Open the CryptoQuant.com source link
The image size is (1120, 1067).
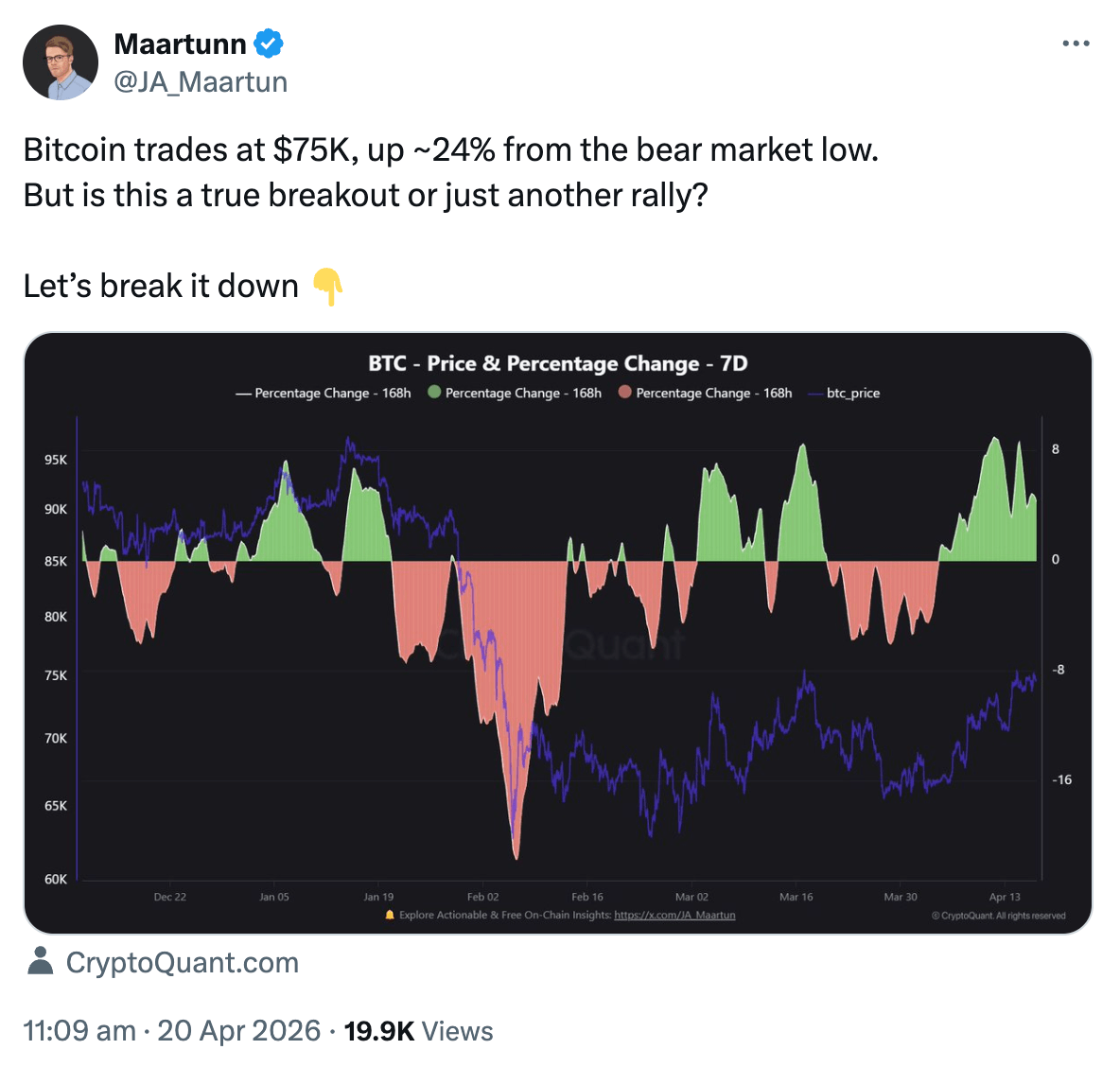[183, 963]
